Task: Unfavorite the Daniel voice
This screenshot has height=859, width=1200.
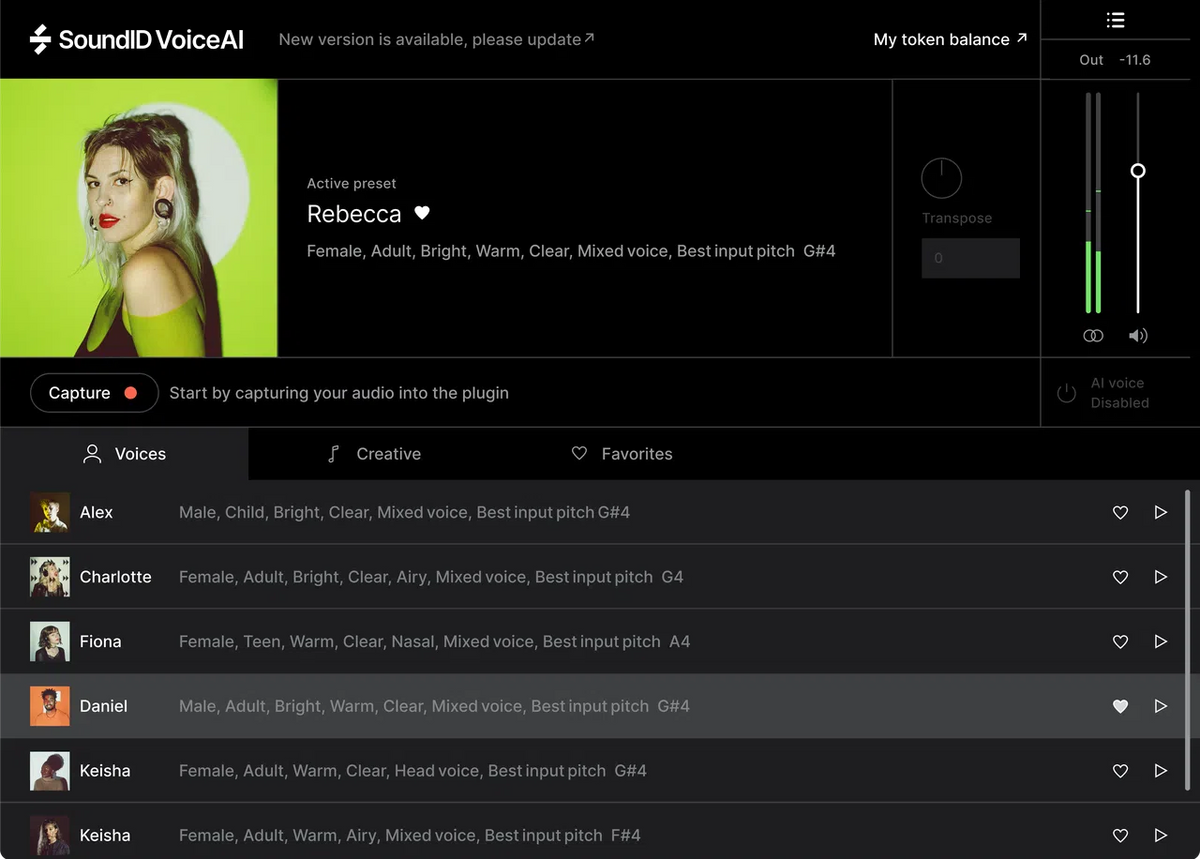Action: click(1120, 706)
